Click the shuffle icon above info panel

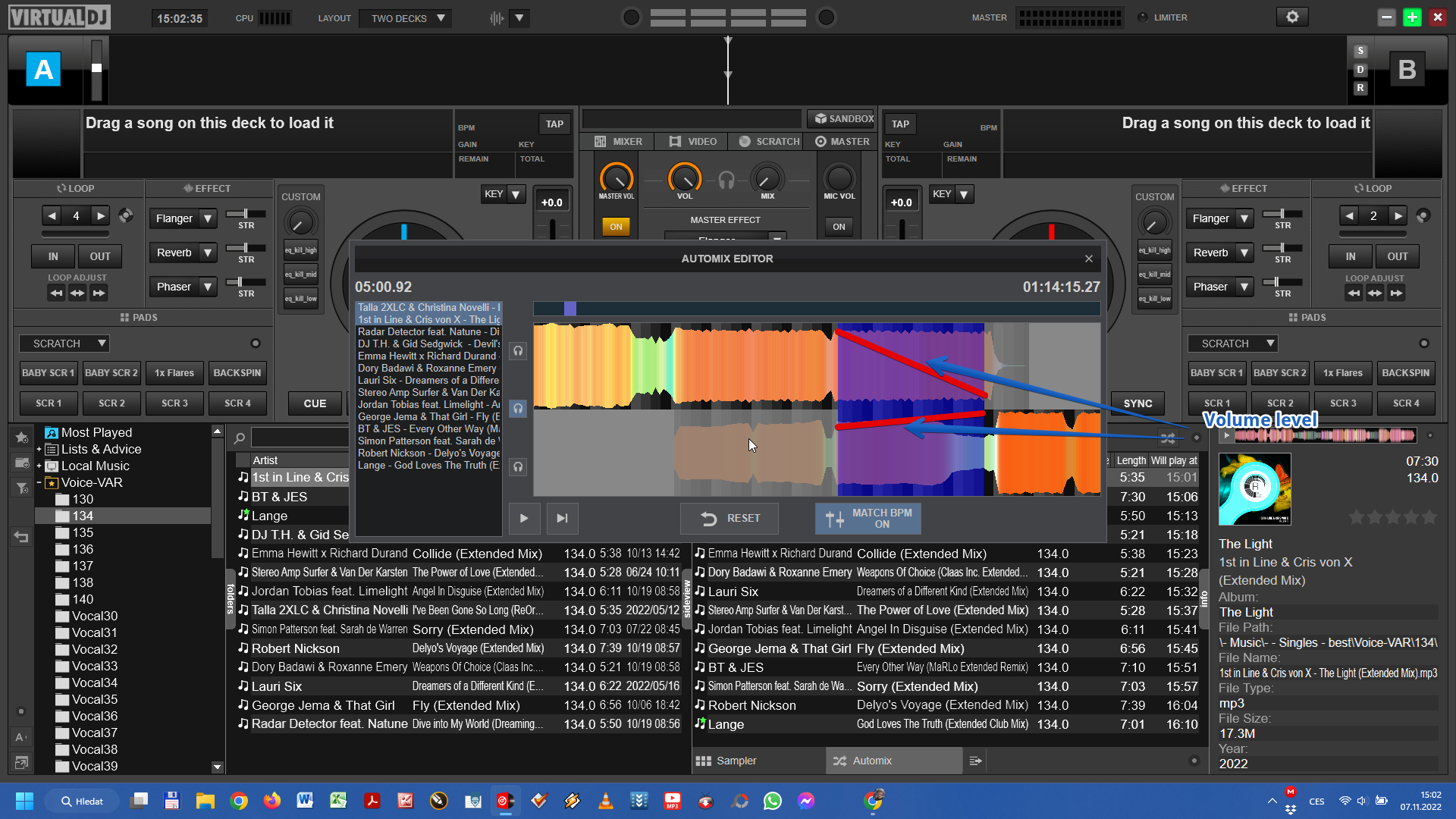[x=1168, y=438]
